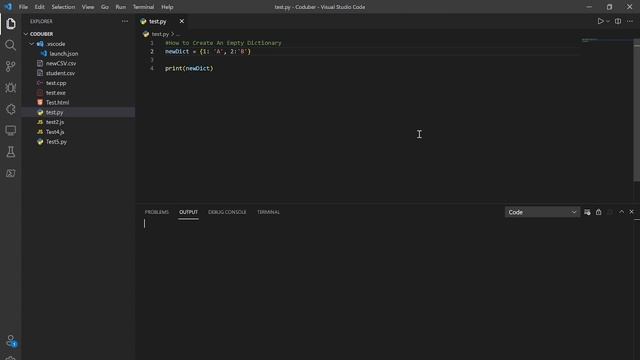640x360 pixels.
Task: Open the Testing flask view
Action: pos(11,152)
